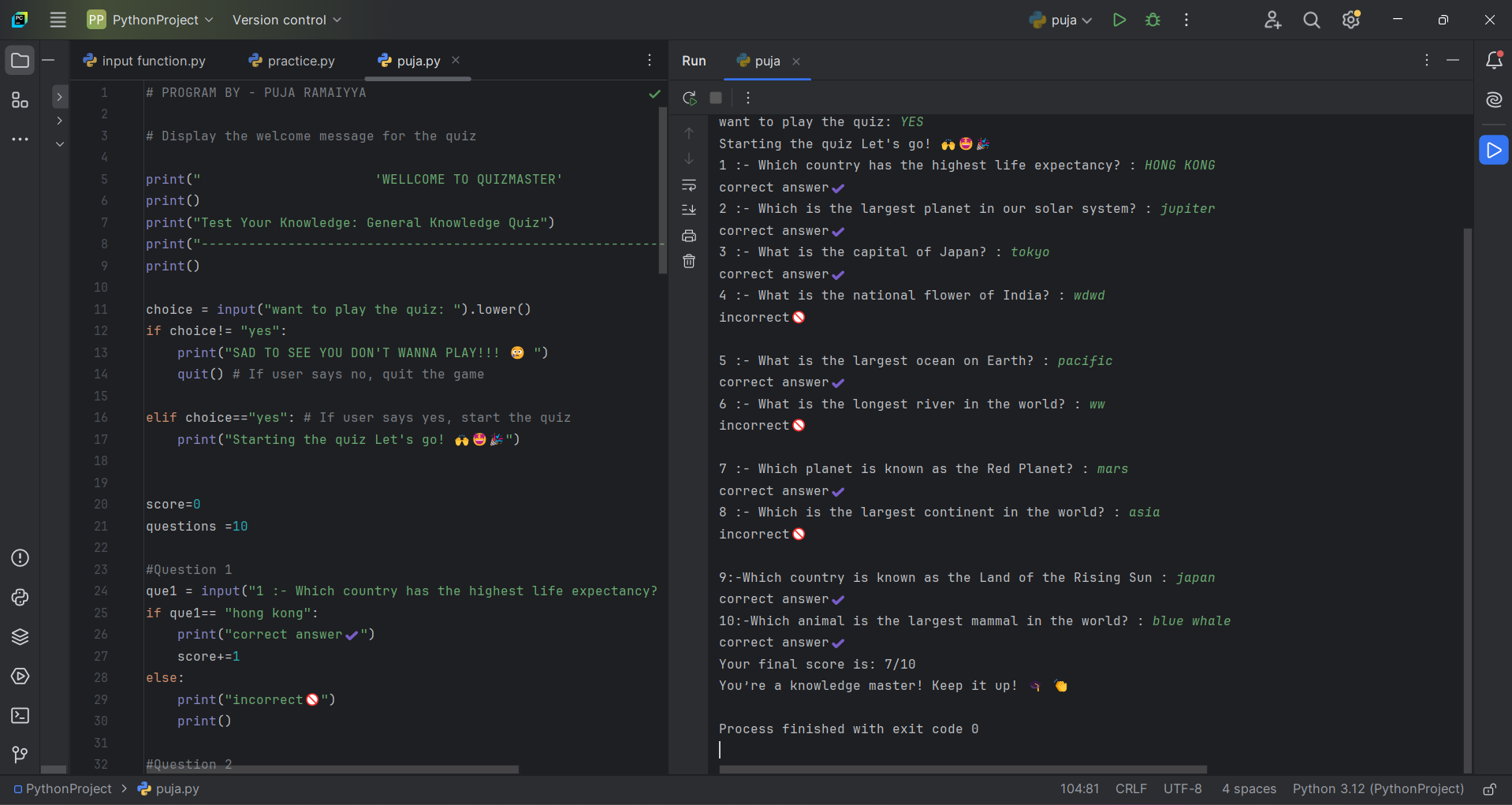Open Search Everywhere magnifier

pos(1312,20)
